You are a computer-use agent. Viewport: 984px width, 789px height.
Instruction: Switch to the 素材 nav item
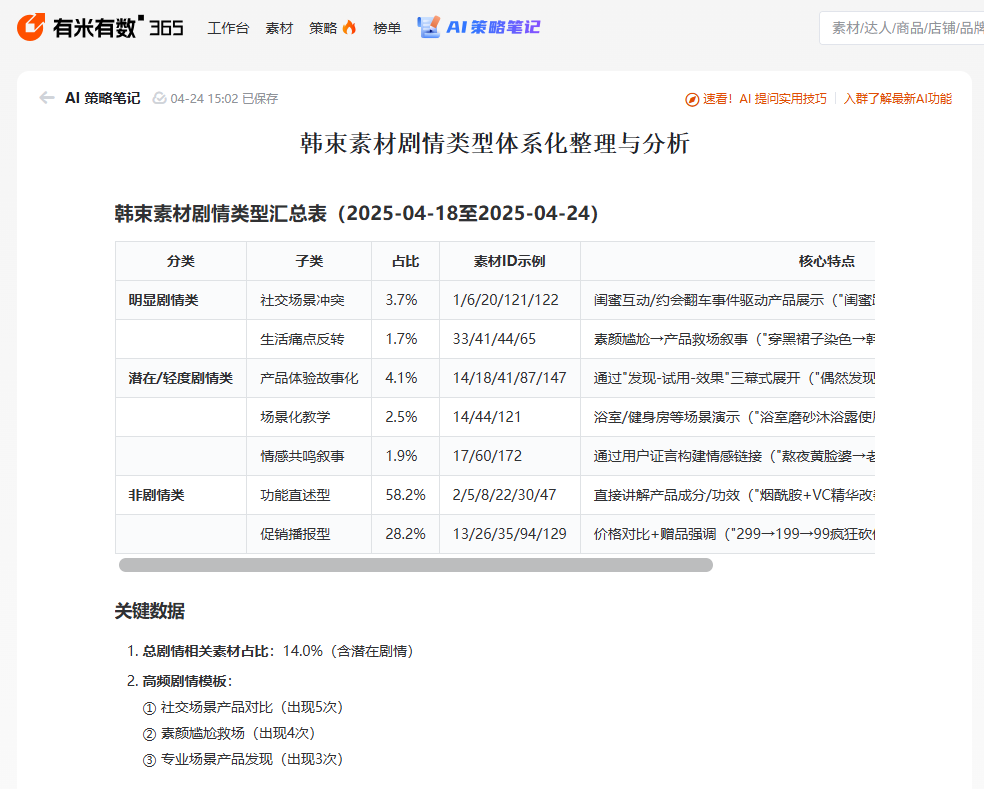[x=279, y=28]
